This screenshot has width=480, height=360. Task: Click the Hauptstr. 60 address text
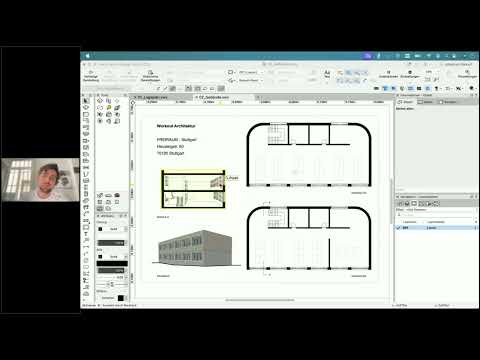tap(170, 146)
